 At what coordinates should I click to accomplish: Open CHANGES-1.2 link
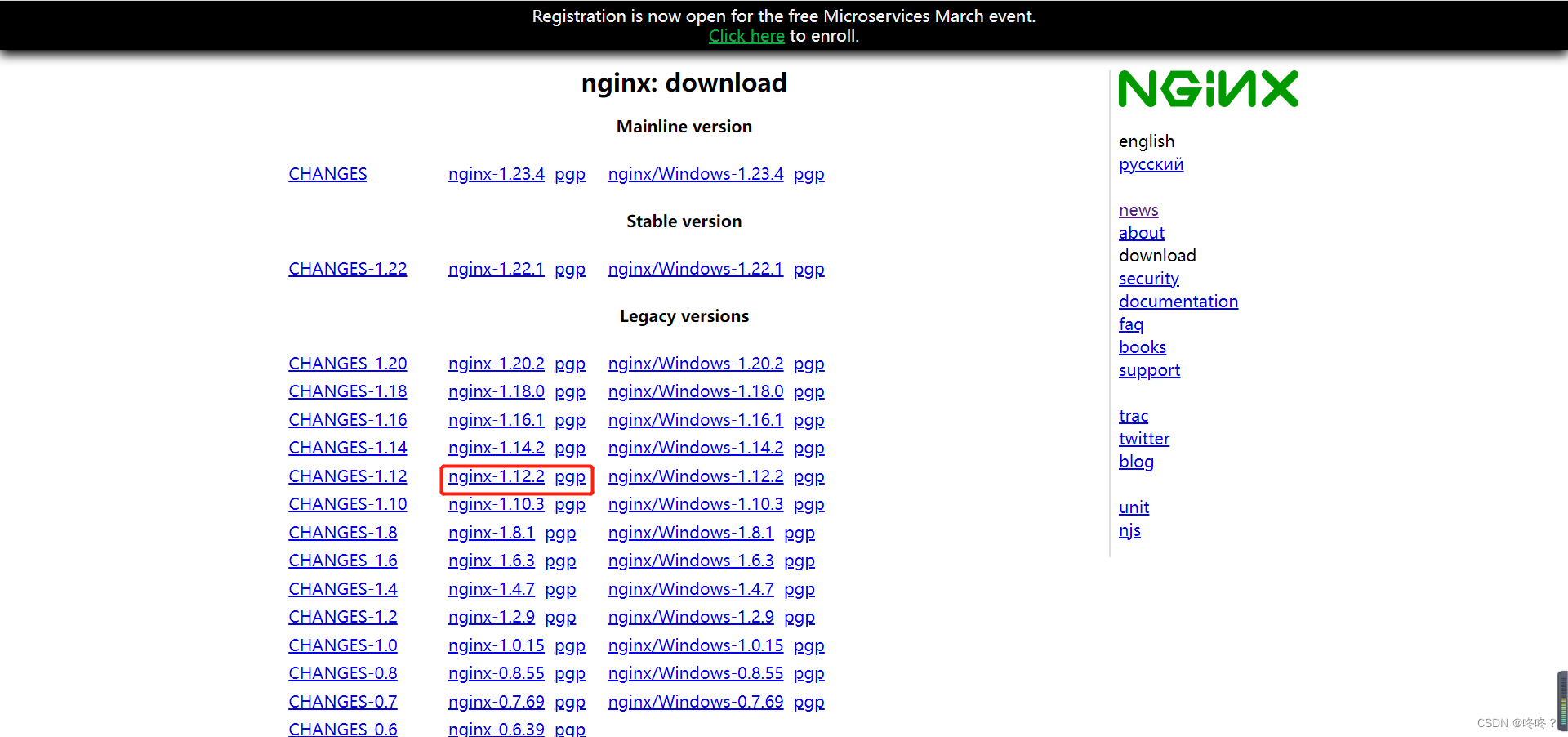click(342, 617)
